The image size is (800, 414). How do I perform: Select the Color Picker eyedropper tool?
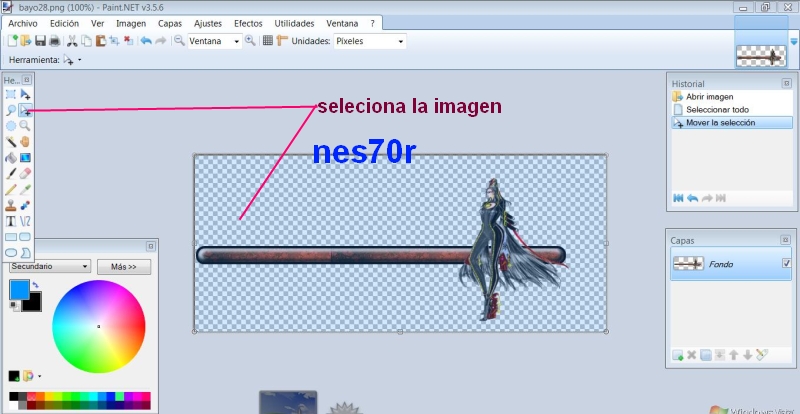[25, 189]
